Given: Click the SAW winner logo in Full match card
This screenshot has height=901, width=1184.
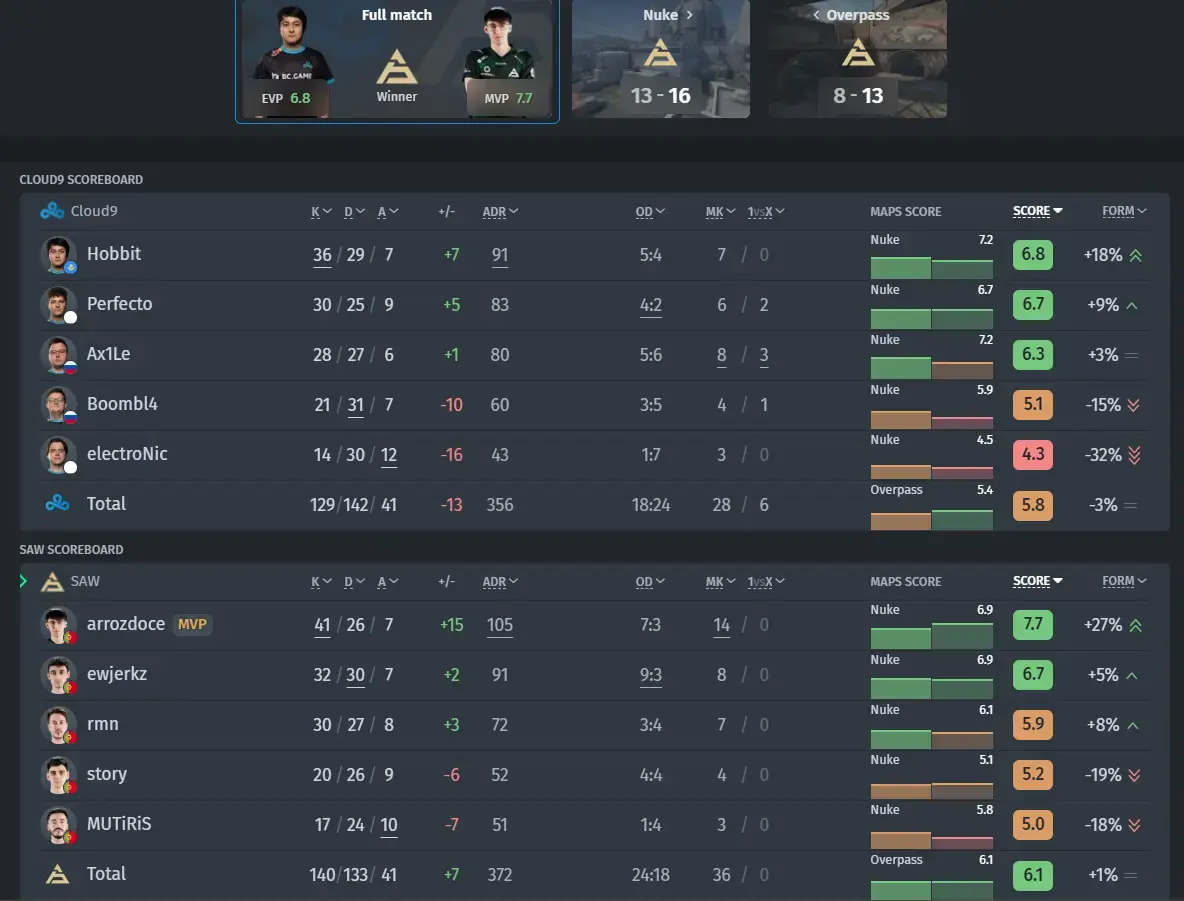Looking at the screenshot, I should [x=396, y=66].
